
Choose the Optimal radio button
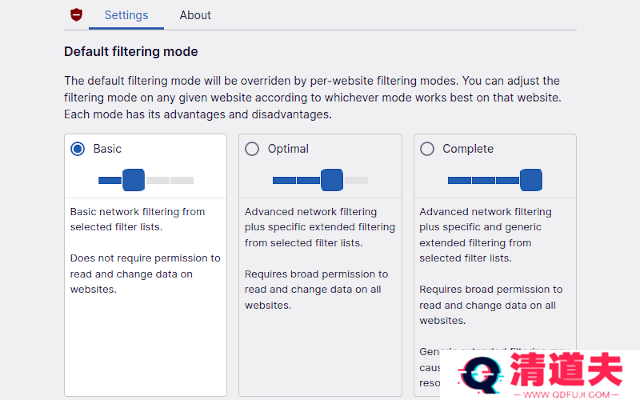[252, 149]
